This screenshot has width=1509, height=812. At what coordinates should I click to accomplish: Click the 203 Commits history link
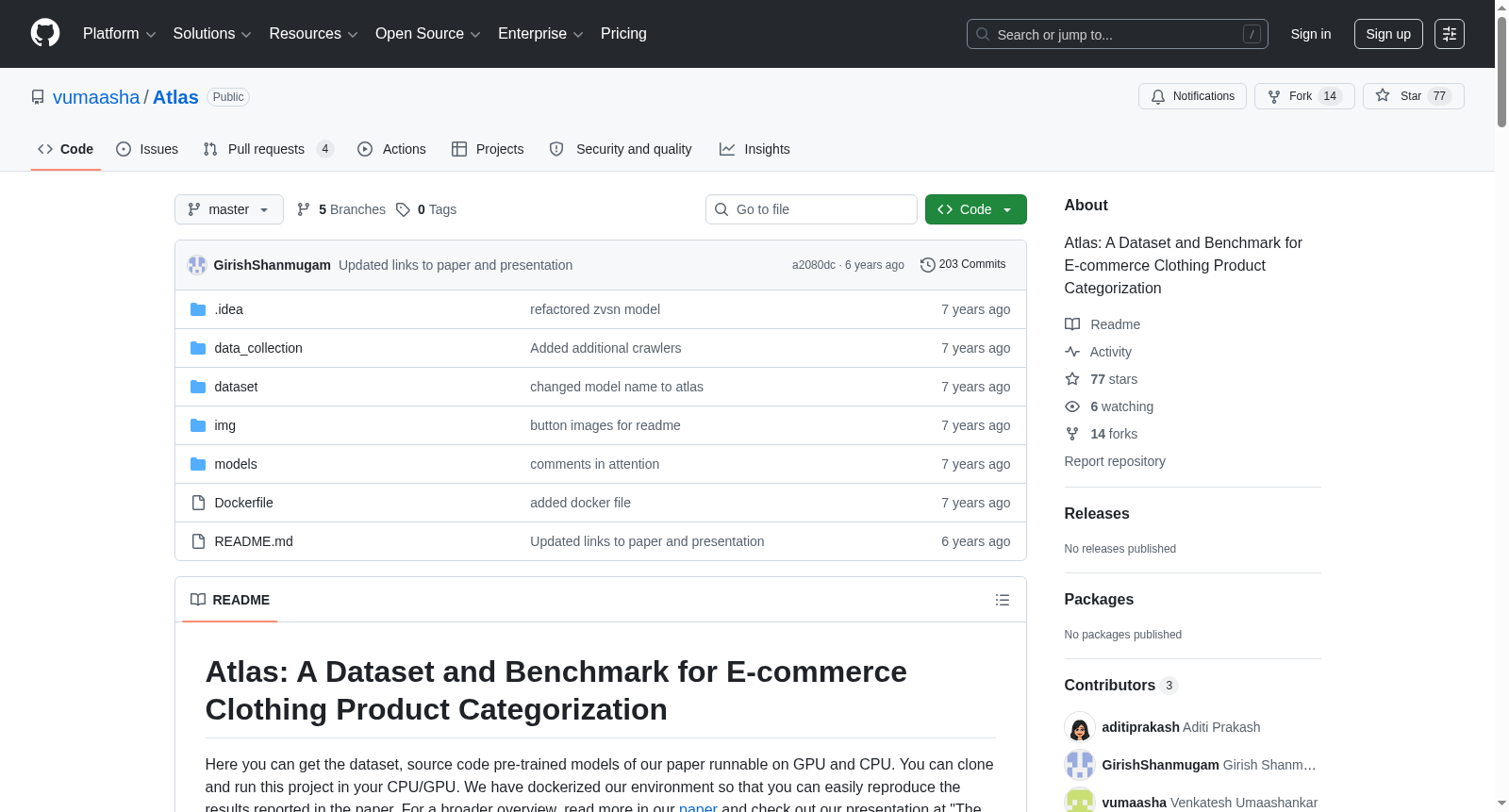pos(963,265)
